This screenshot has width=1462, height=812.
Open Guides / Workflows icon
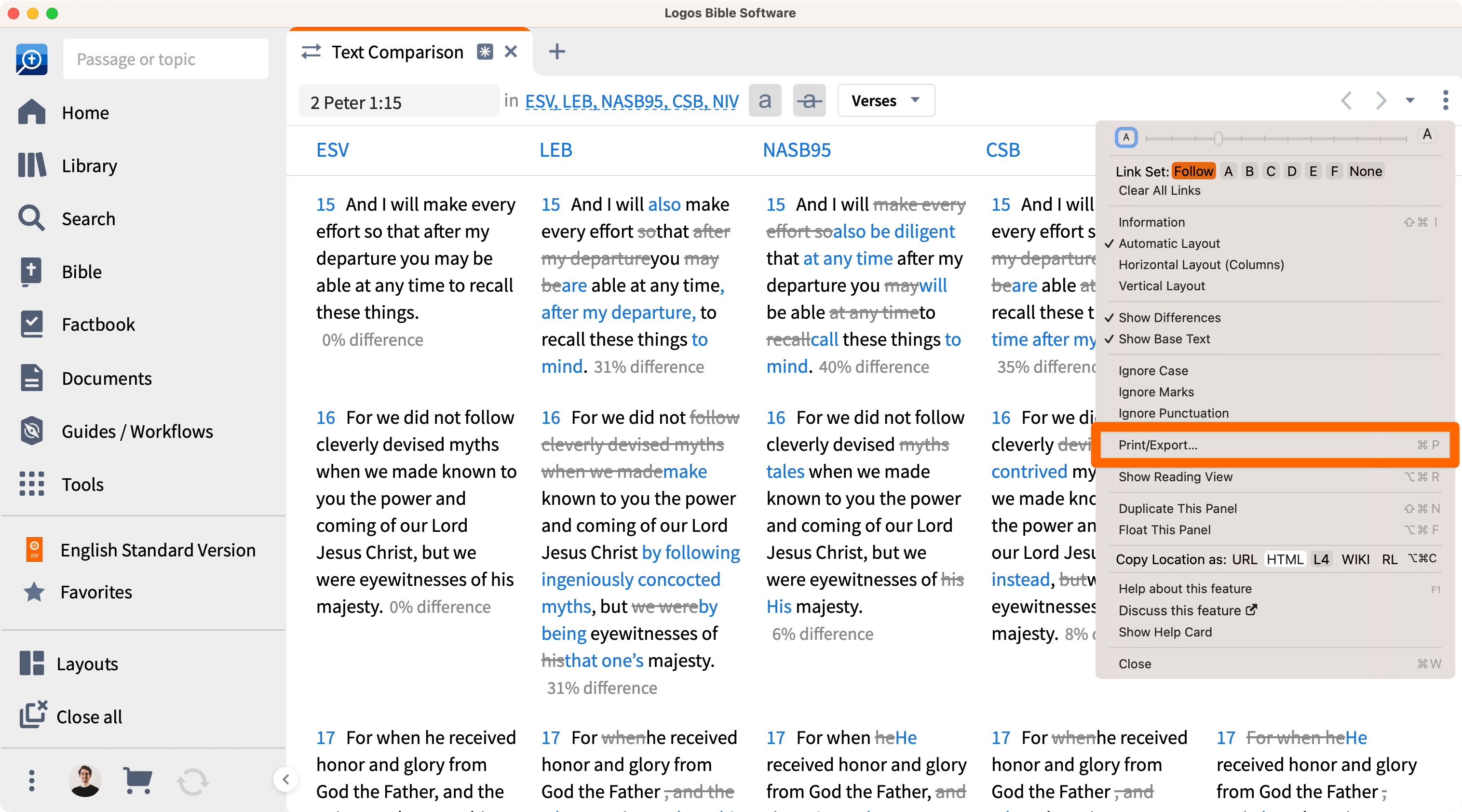coord(32,431)
